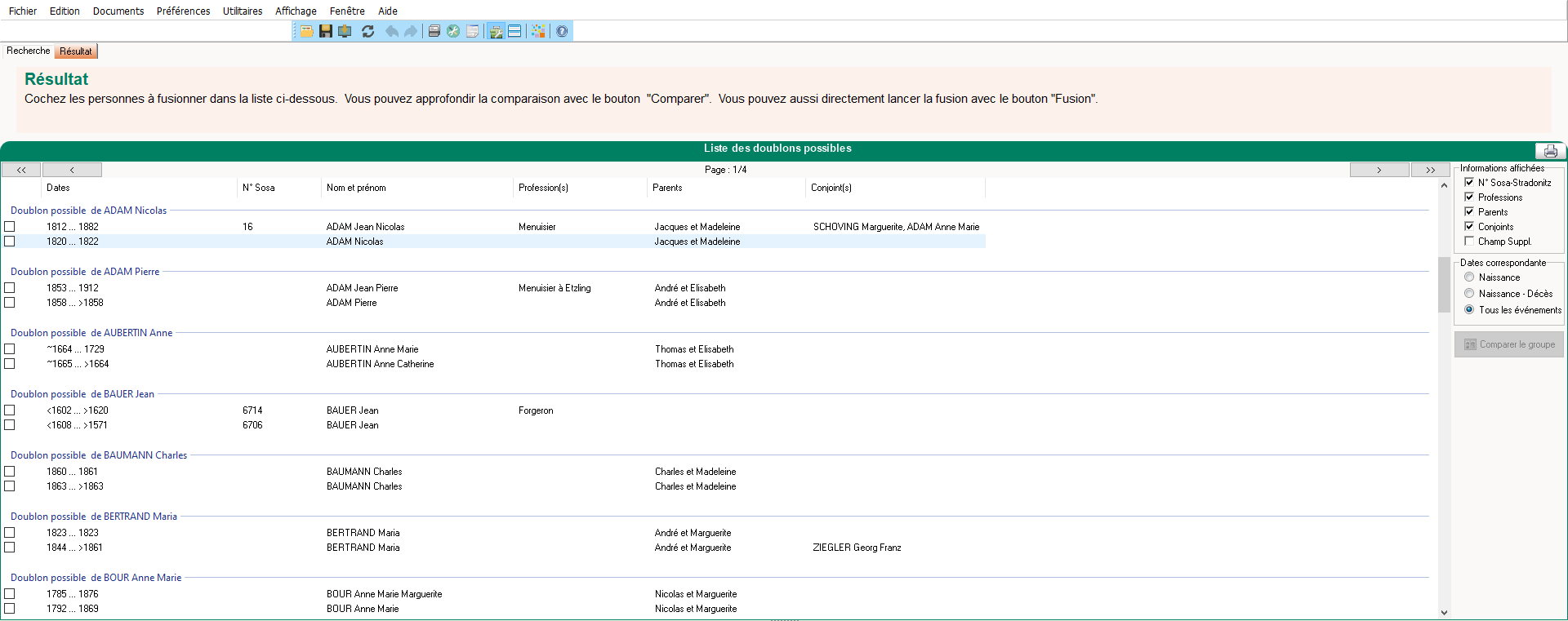Open help with the question mark icon
Image resolution: width=1568 pixels, height=621 pixels.
[562, 31]
